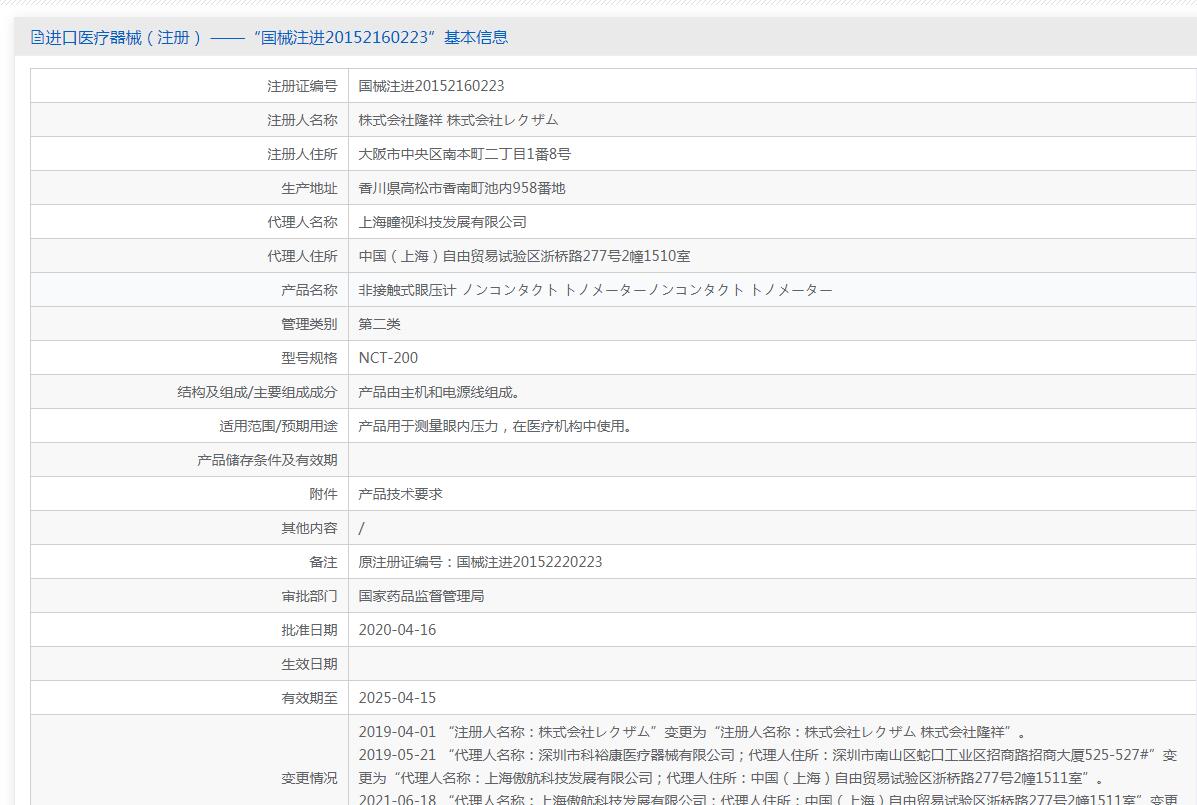
Task: Click the label 备注
Action: pos(323,562)
